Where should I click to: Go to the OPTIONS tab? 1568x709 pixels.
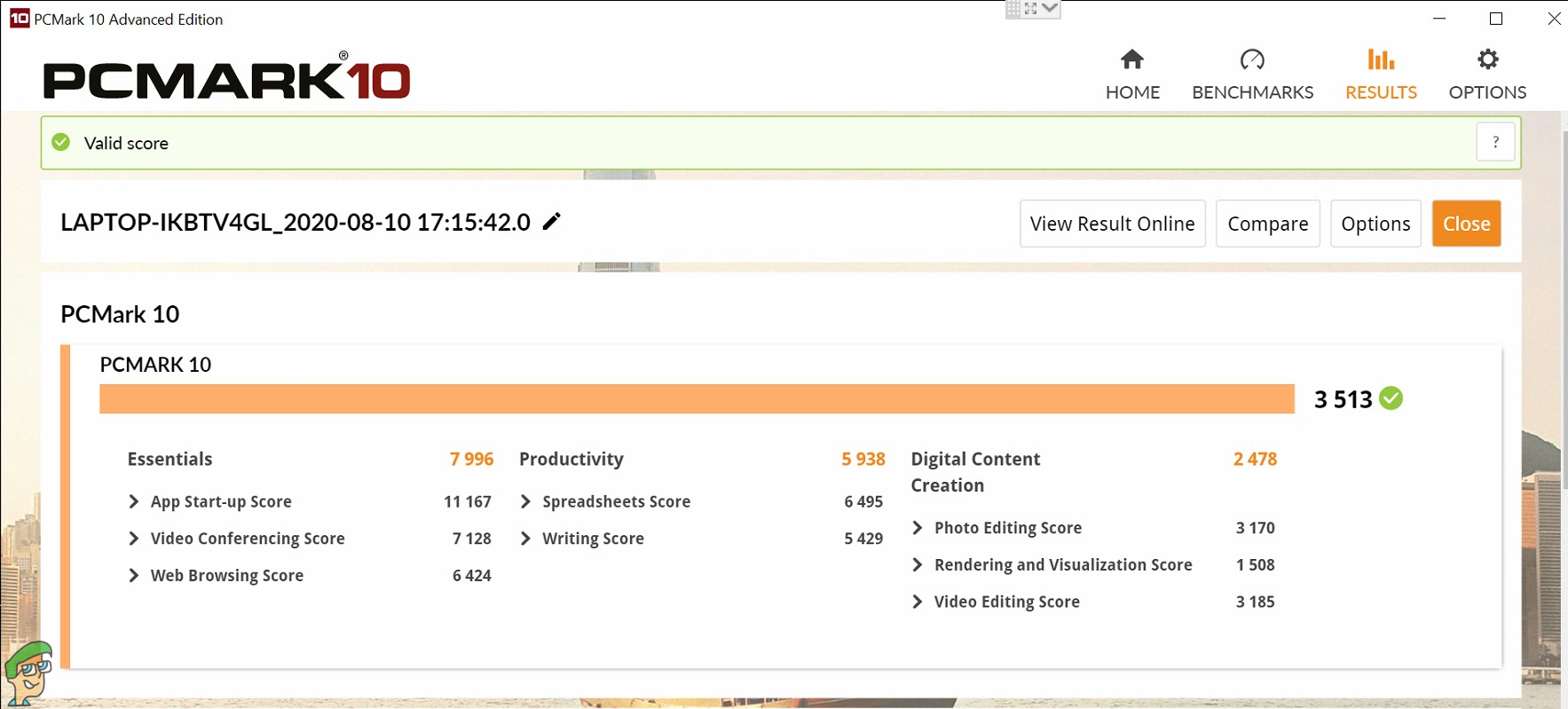point(1487,75)
